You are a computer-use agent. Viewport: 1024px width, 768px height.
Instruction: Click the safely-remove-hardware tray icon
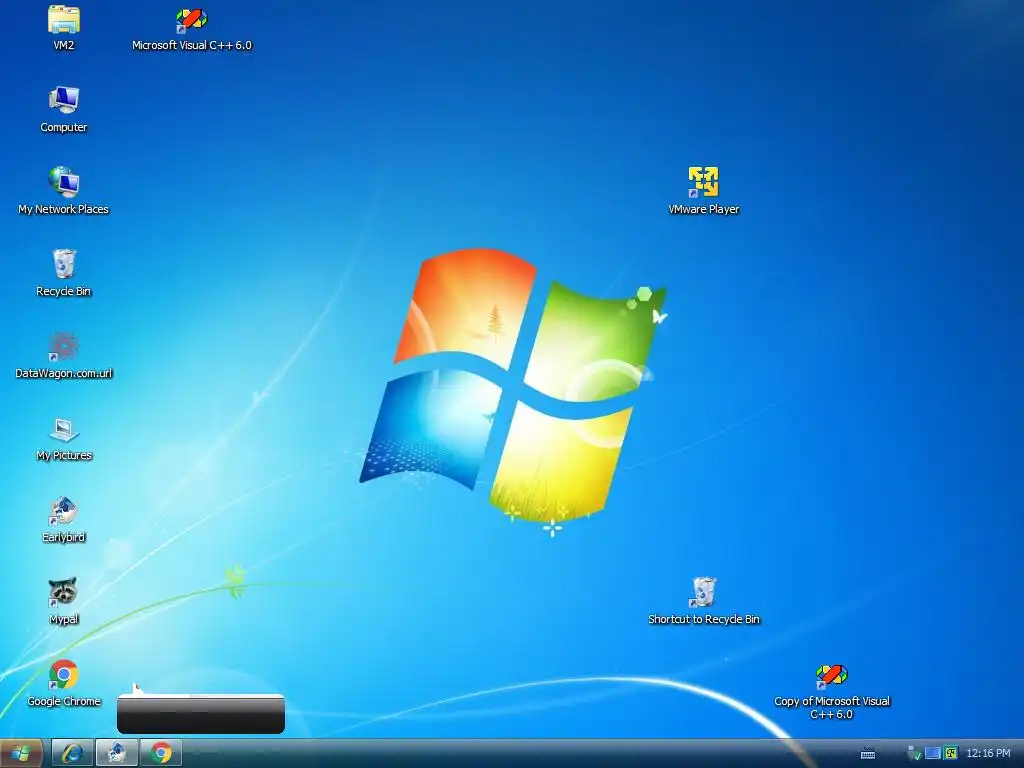[914, 754]
